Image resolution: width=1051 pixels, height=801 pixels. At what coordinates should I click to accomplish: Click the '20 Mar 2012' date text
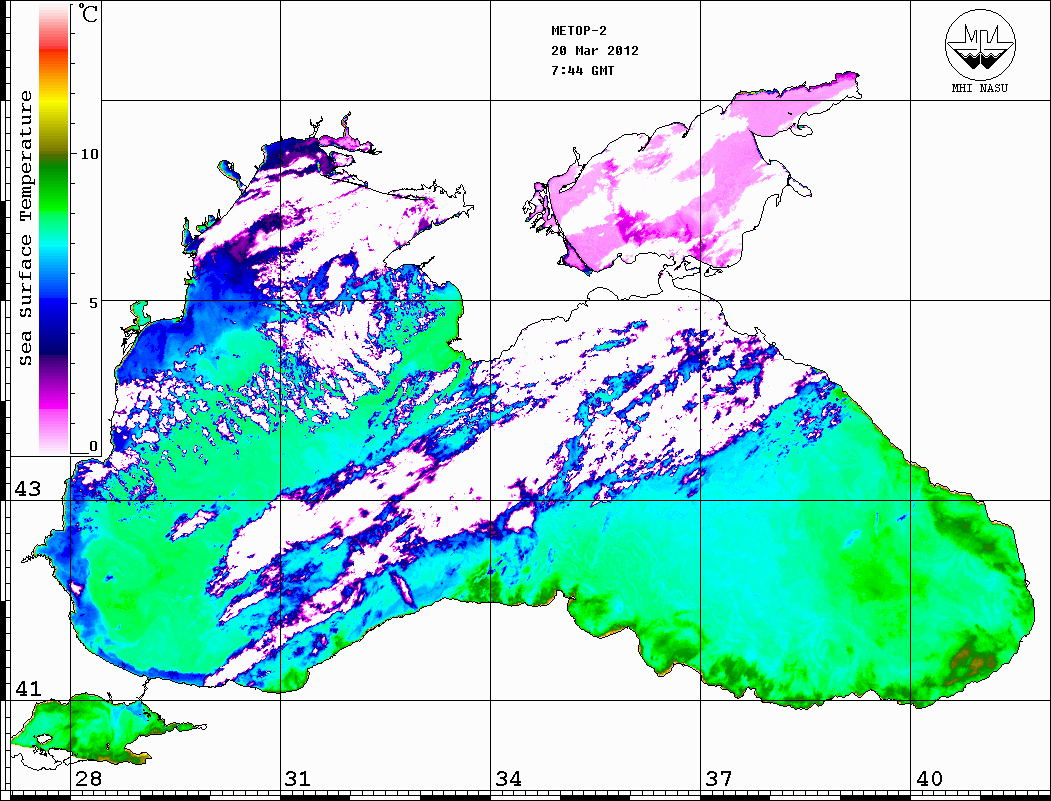[x=595, y=50]
